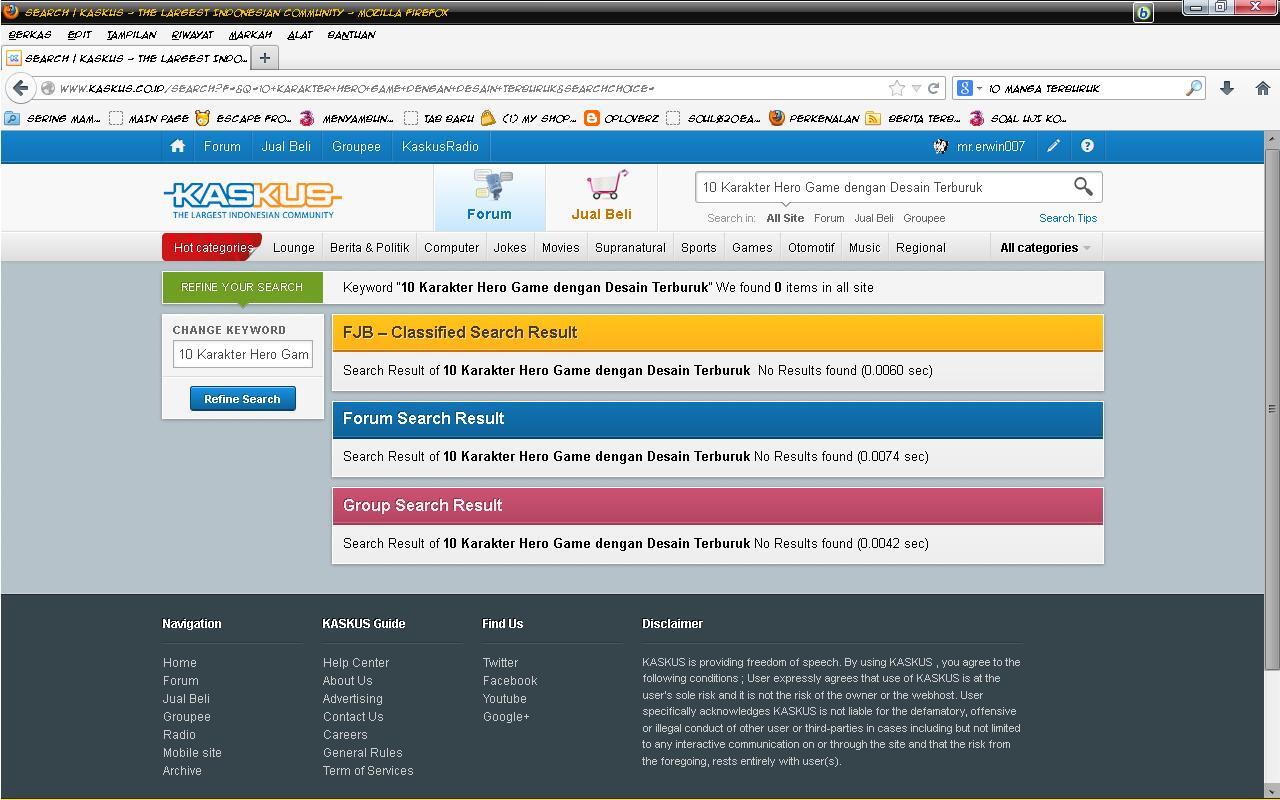
Task: Go to the Firefox home page icon
Action: [1262, 88]
